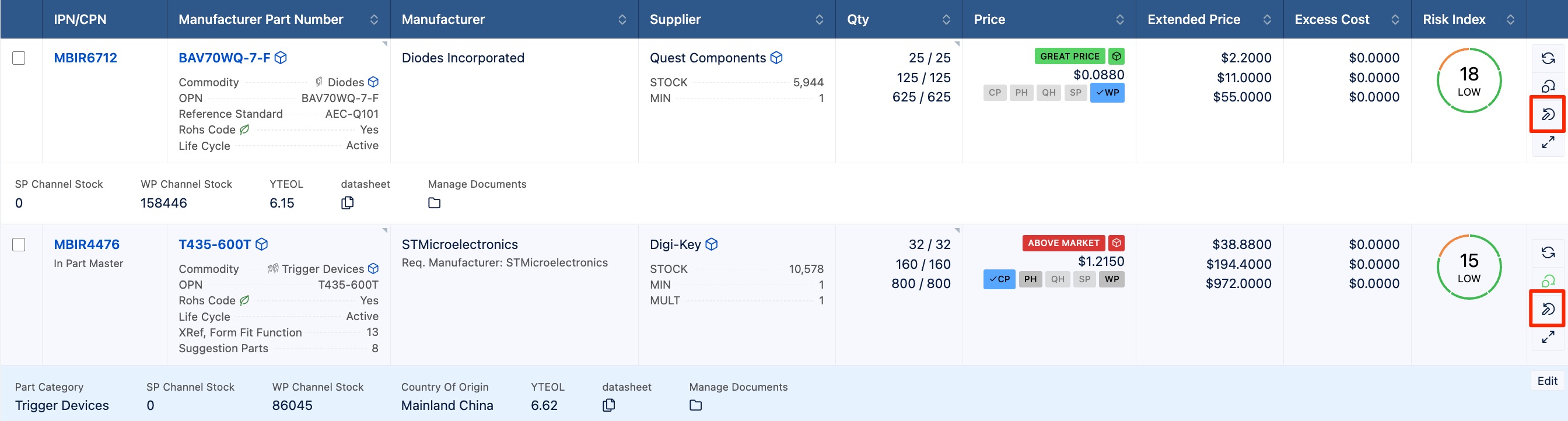1568x421 pixels.
Task: Toggle the selected WP price for Quest Components
Action: coord(1107,93)
